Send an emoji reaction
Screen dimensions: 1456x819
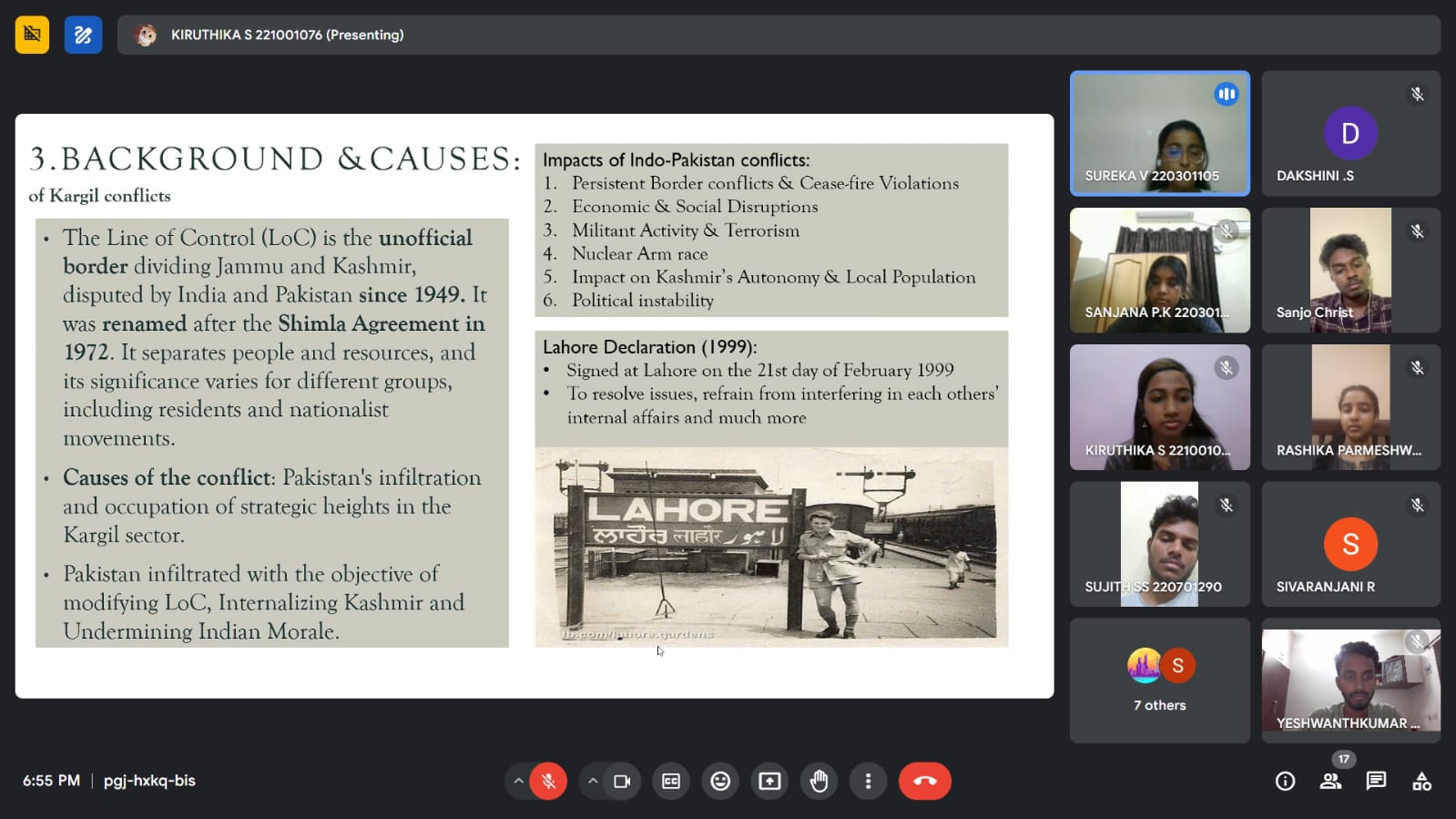click(x=720, y=781)
